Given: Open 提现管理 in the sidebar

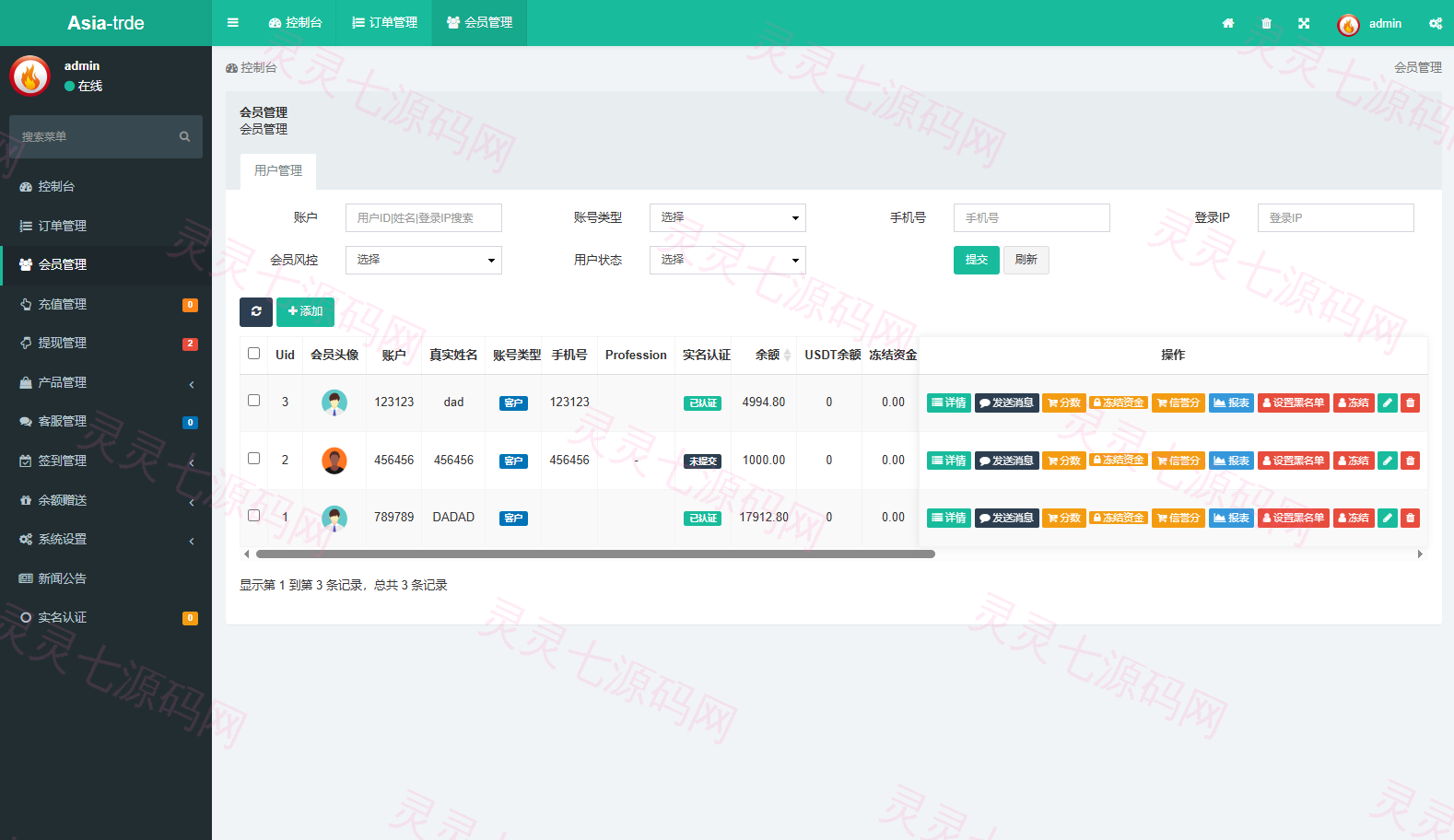Looking at the screenshot, I should point(106,343).
